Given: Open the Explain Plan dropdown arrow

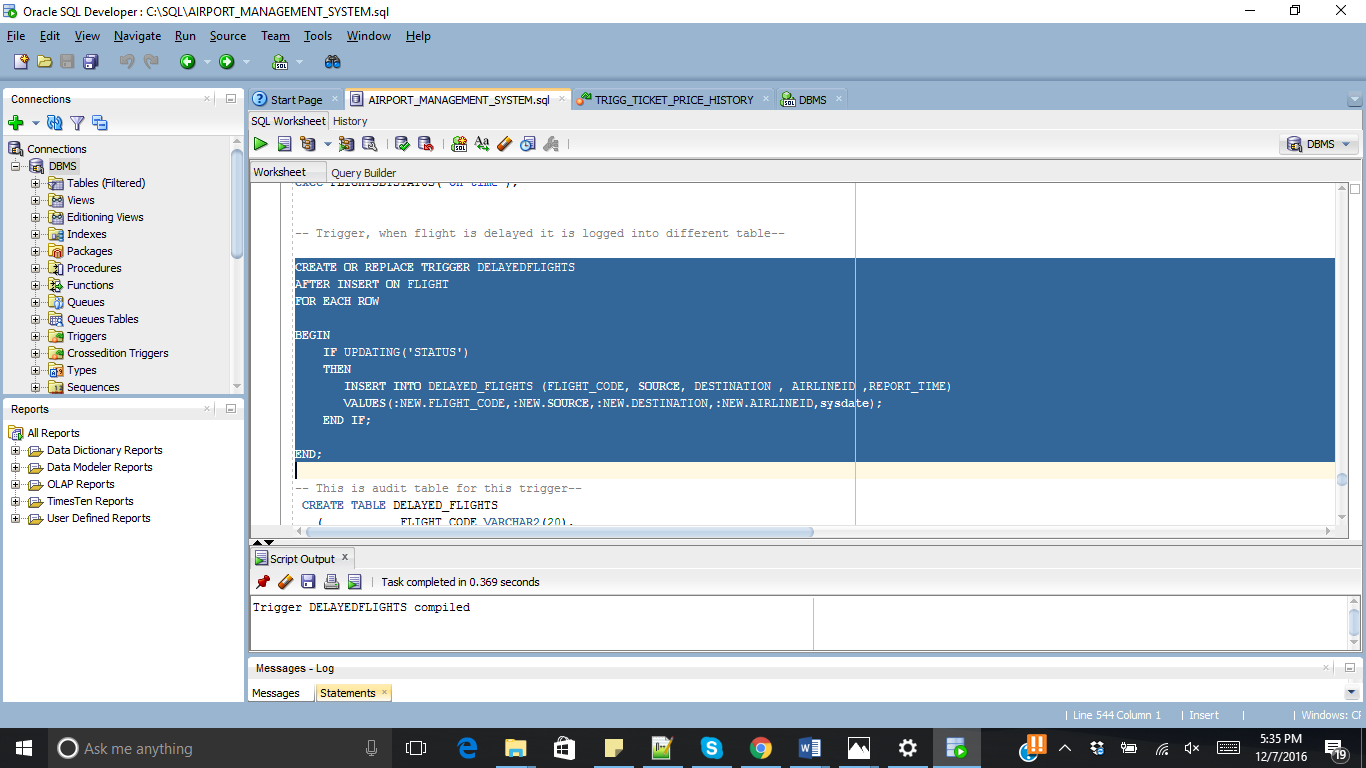Looking at the screenshot, I should [x=327, y=144].
